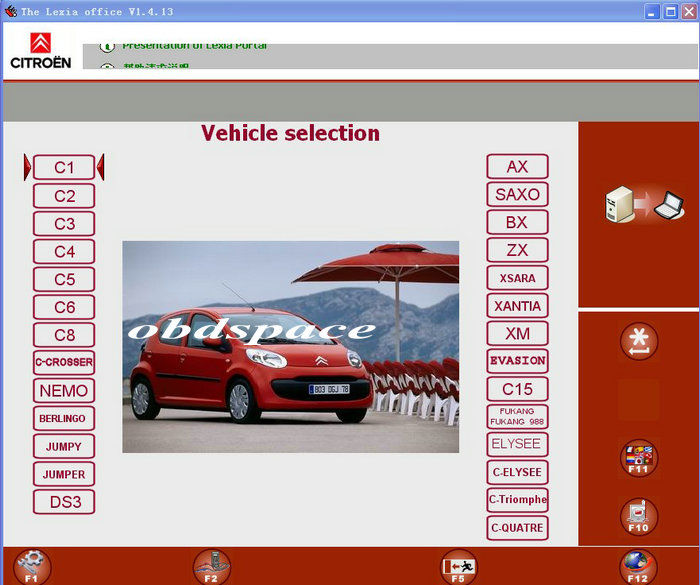Open the F11 language flags icon
Viewport: 700px width, 585px height.
639,458
